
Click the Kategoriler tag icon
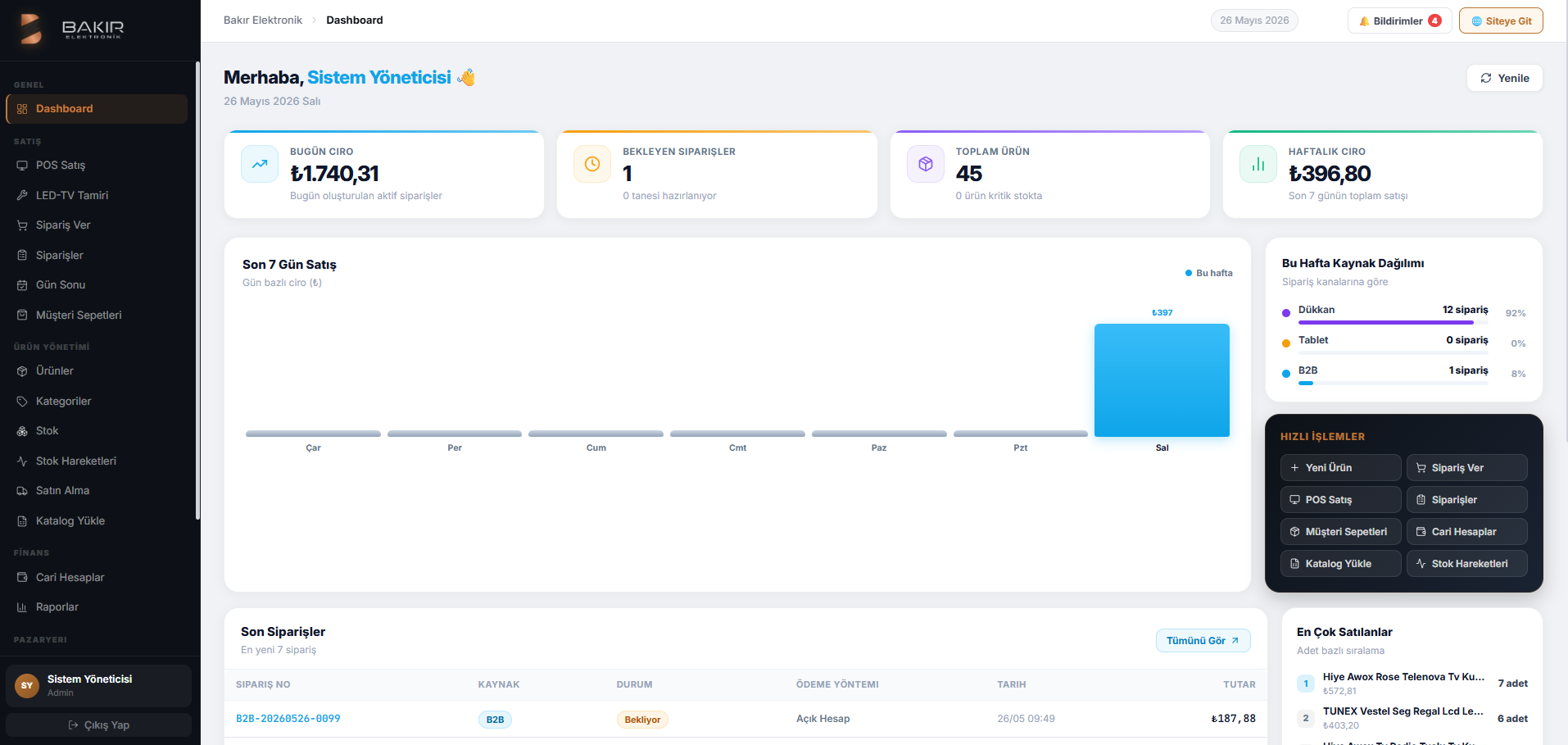(x=22, y=402)
